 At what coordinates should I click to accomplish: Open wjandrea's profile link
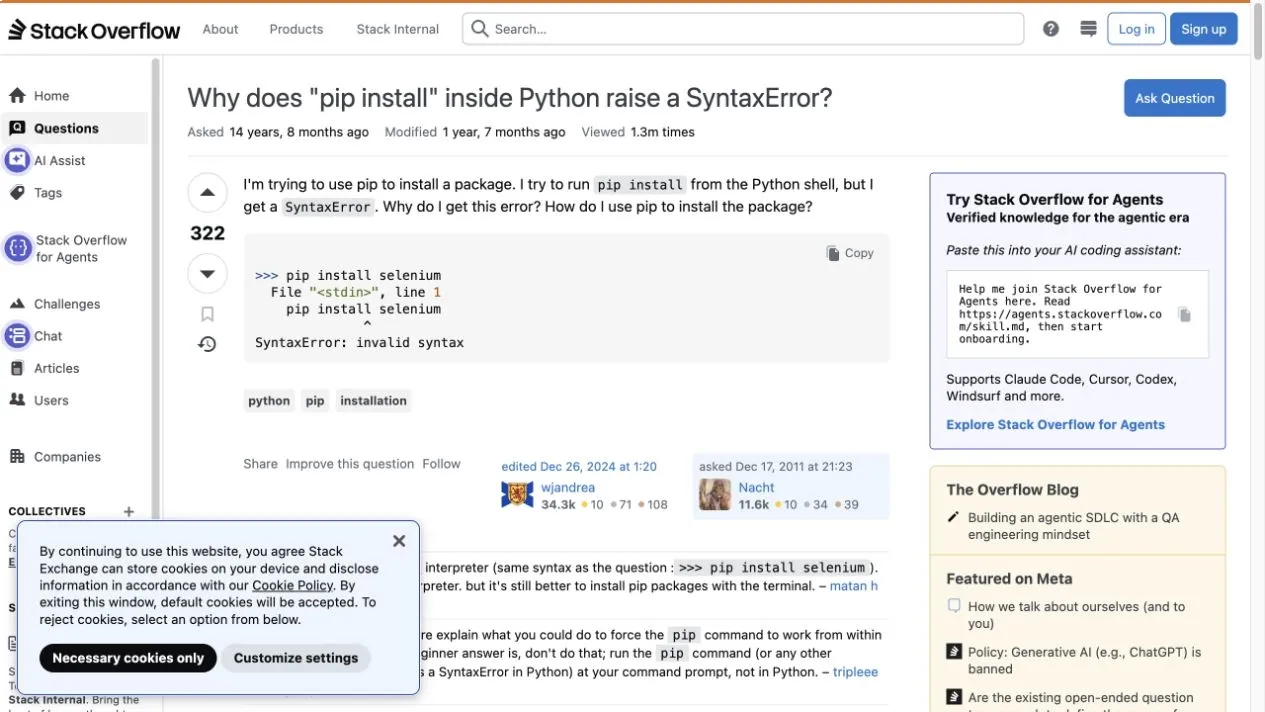click(567, 487)
